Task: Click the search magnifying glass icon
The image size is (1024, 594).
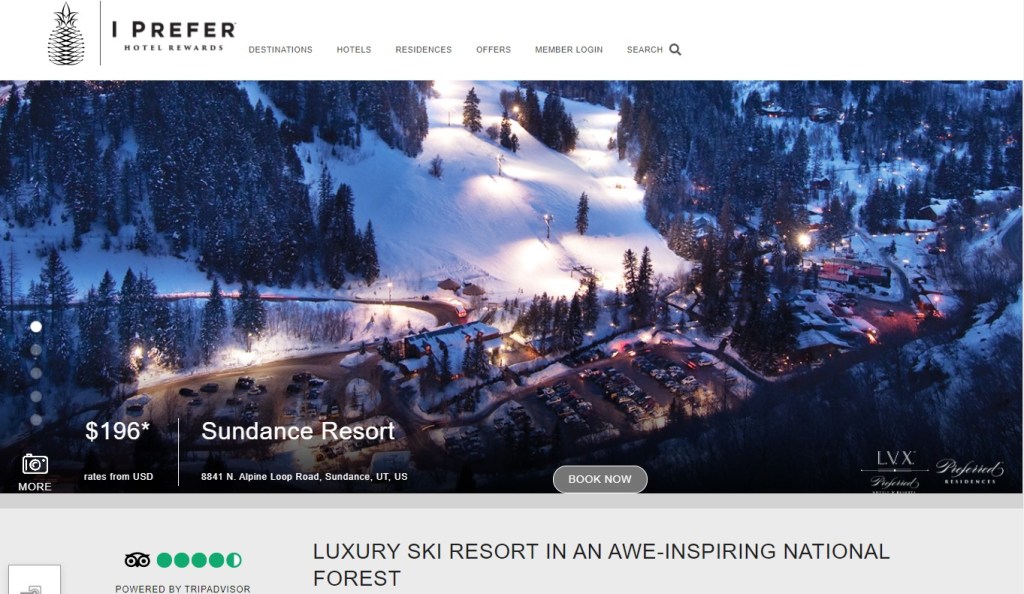Action: pyautogui.click(x=675, y=50)
